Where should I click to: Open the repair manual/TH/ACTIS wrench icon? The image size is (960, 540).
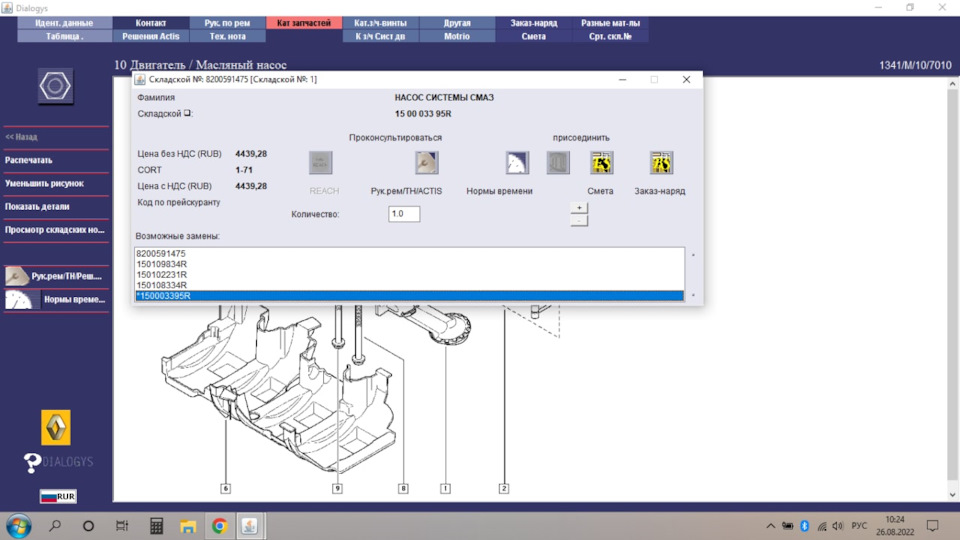427,163
